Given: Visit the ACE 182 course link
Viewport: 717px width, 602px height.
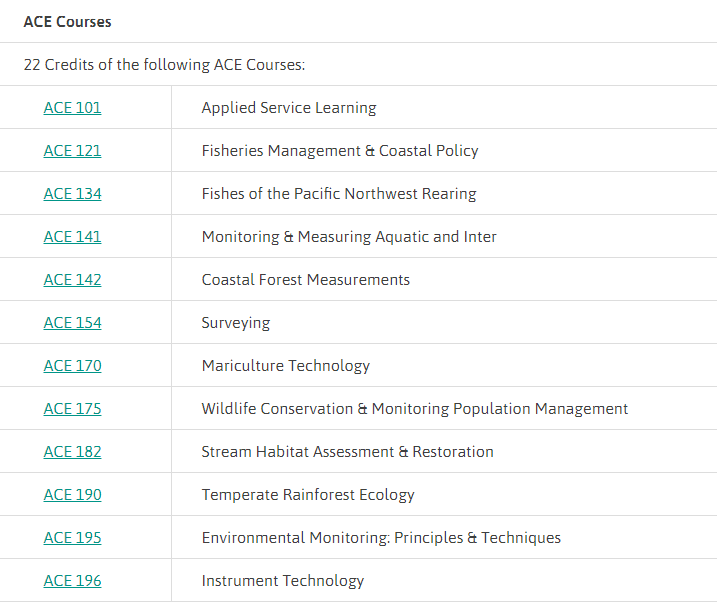Looking at the screenshot, I should click(x=72, y=452).
